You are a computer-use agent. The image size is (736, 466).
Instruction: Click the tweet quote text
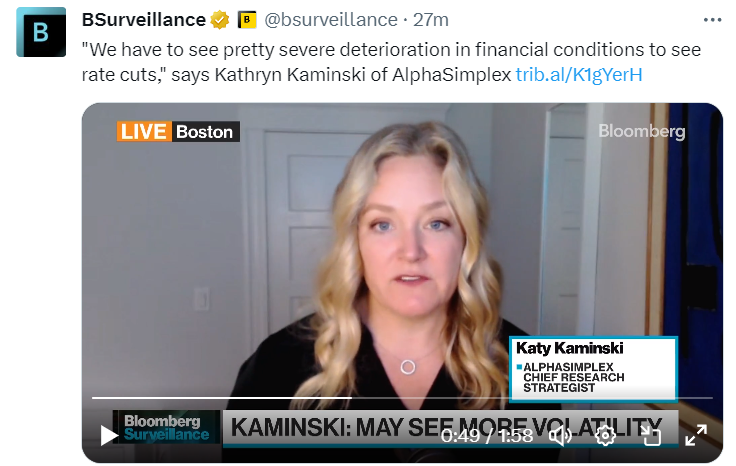point(391,62)
